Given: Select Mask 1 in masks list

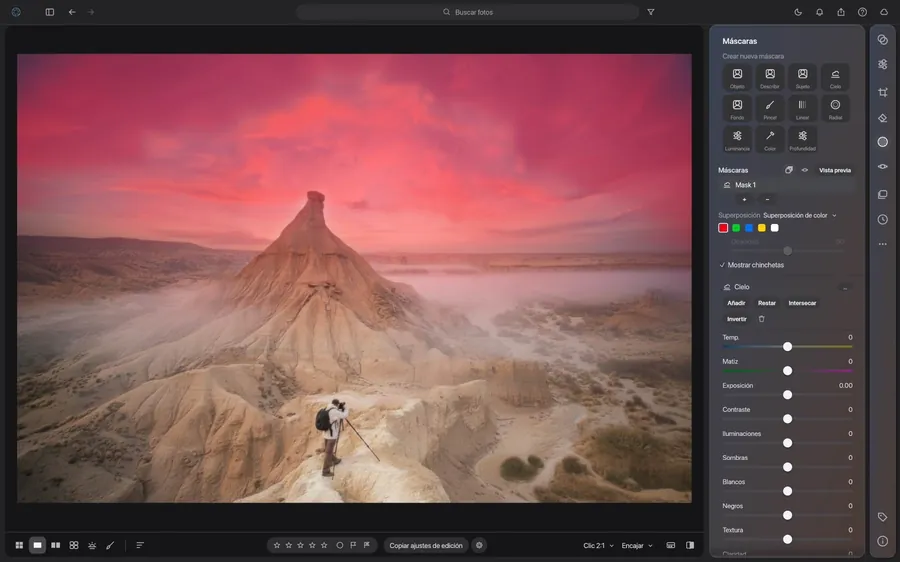Looking at the screenshot, I should [786, 185].
